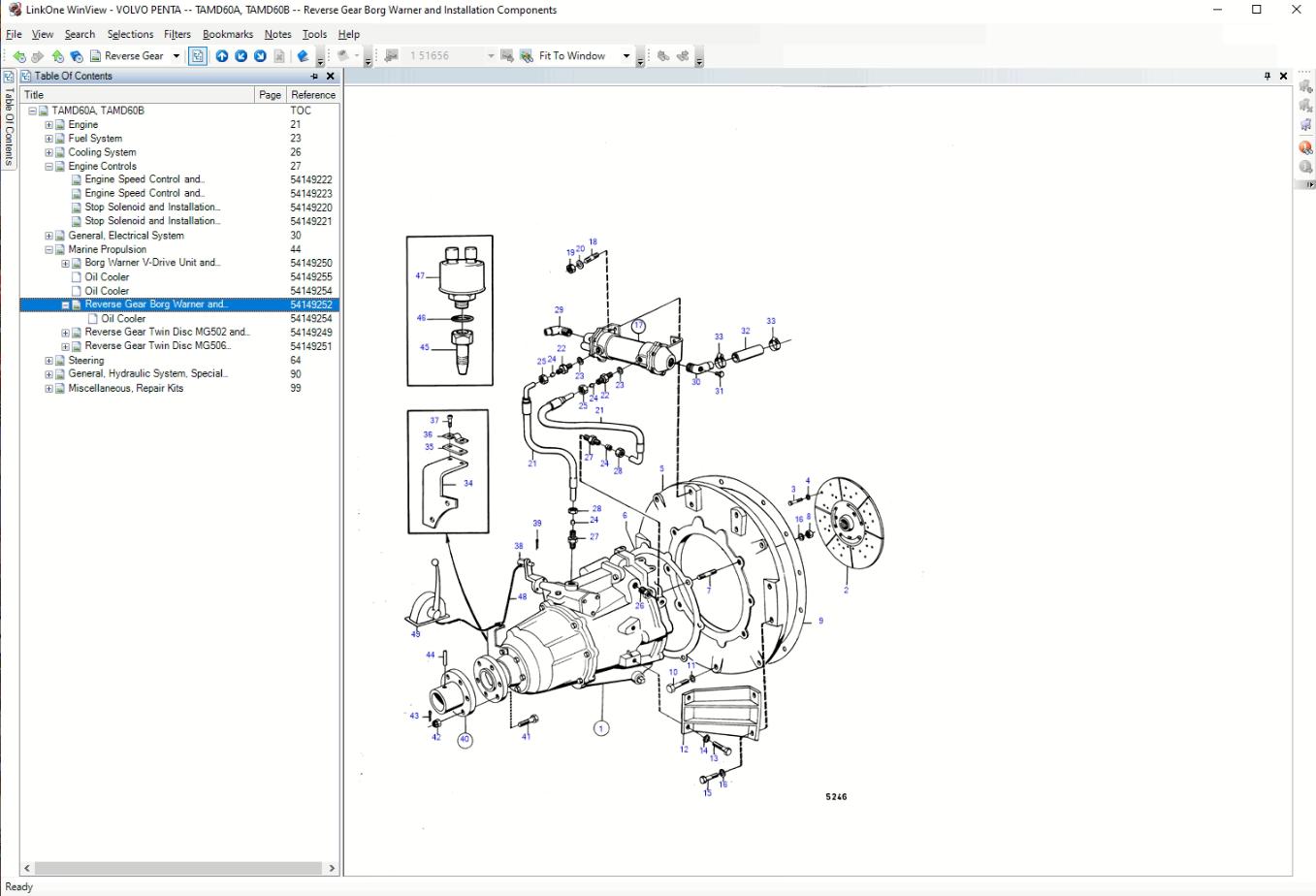Click the blue up-arrow toolbar button

222,56
